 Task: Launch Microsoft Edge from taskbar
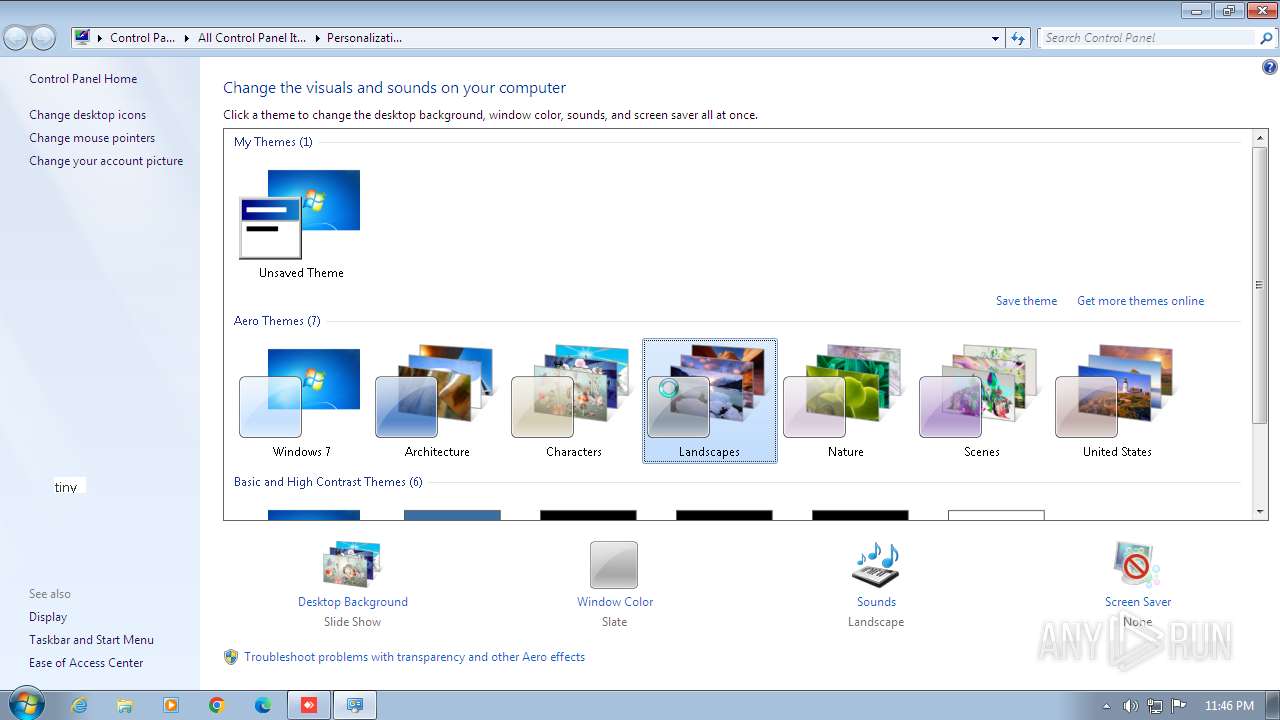point(263,705)
